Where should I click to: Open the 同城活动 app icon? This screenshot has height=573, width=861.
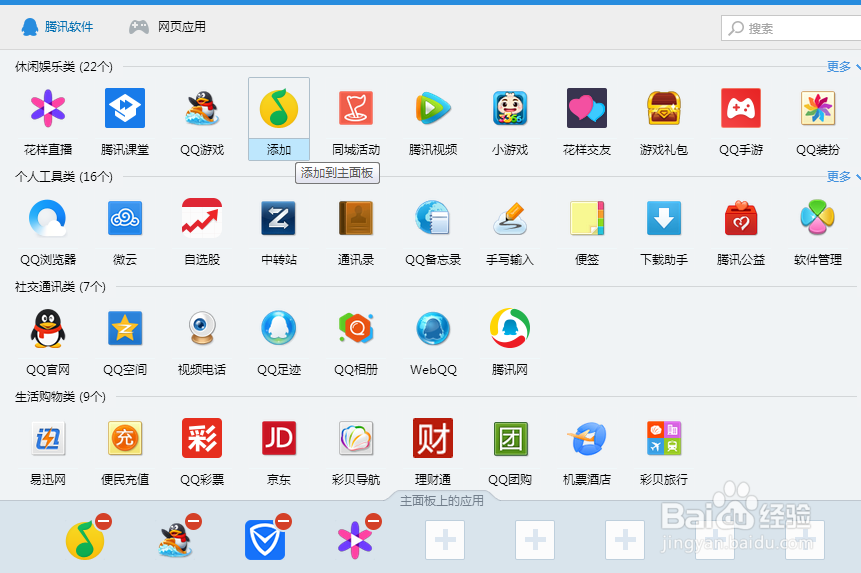356,108
